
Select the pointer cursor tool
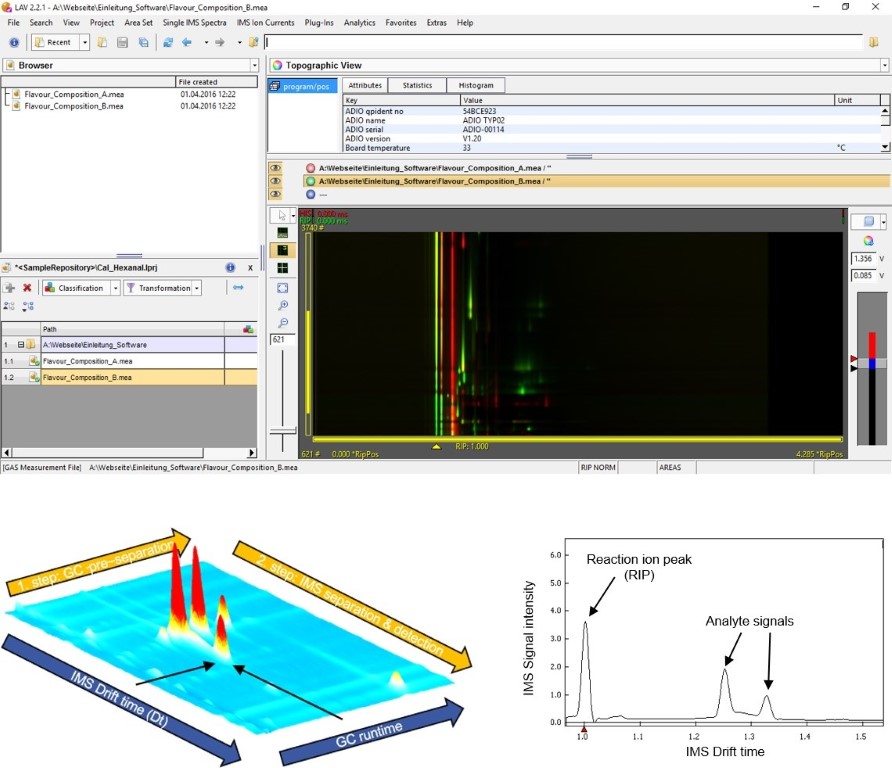[x=281, y=216]
